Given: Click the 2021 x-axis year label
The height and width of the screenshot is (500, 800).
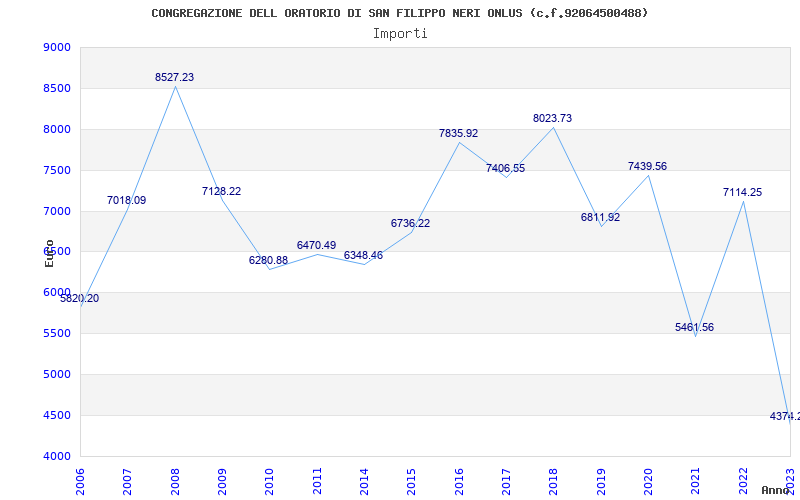Looking at the screenshot, I should click(696, 482).
